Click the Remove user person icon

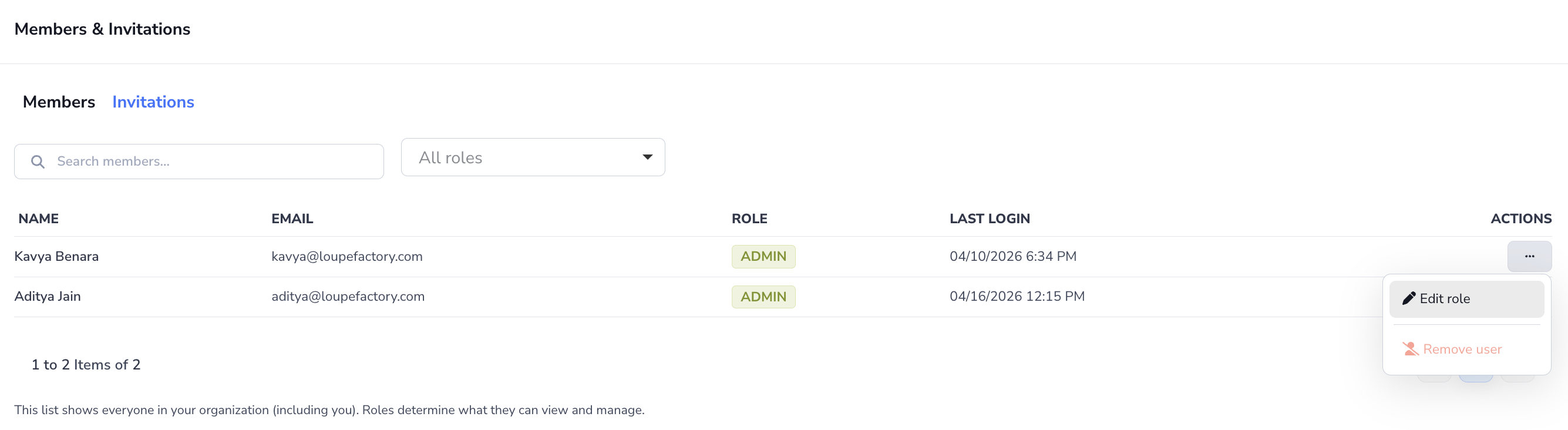[x=1411, y=349]
